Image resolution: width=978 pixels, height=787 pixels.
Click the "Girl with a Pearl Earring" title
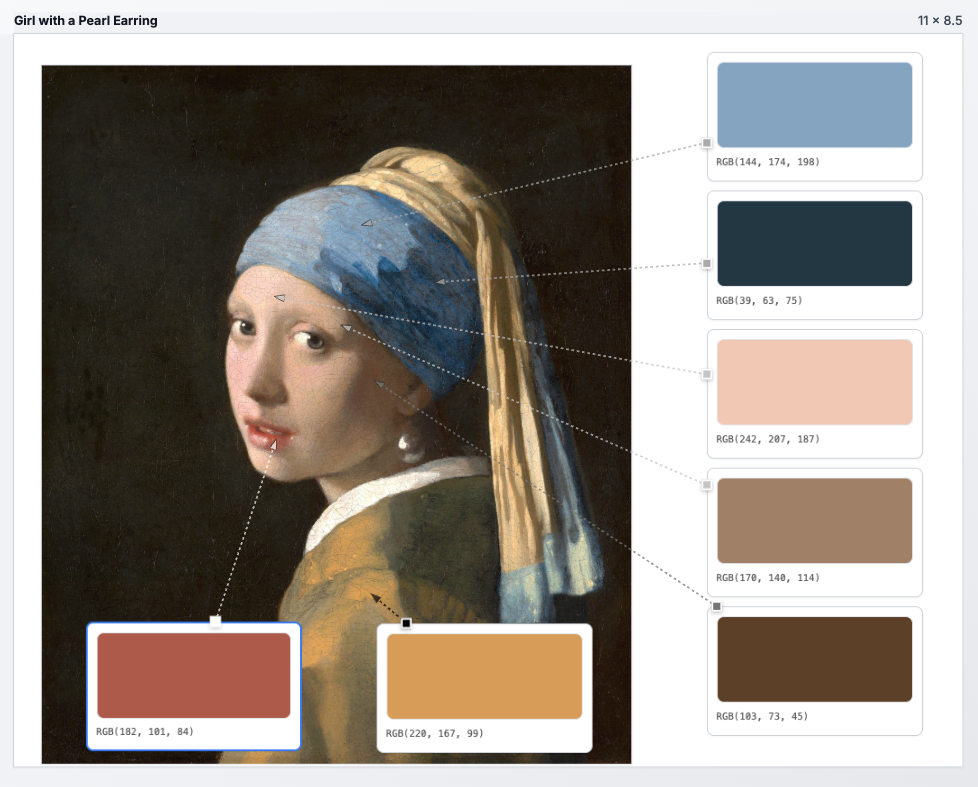86,20
